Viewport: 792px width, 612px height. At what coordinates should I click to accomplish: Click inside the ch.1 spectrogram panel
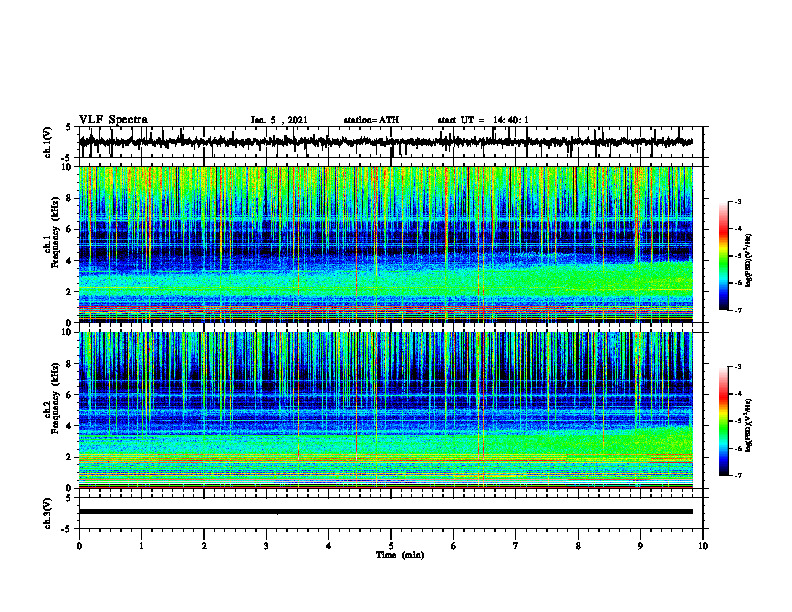click(385, 244)
